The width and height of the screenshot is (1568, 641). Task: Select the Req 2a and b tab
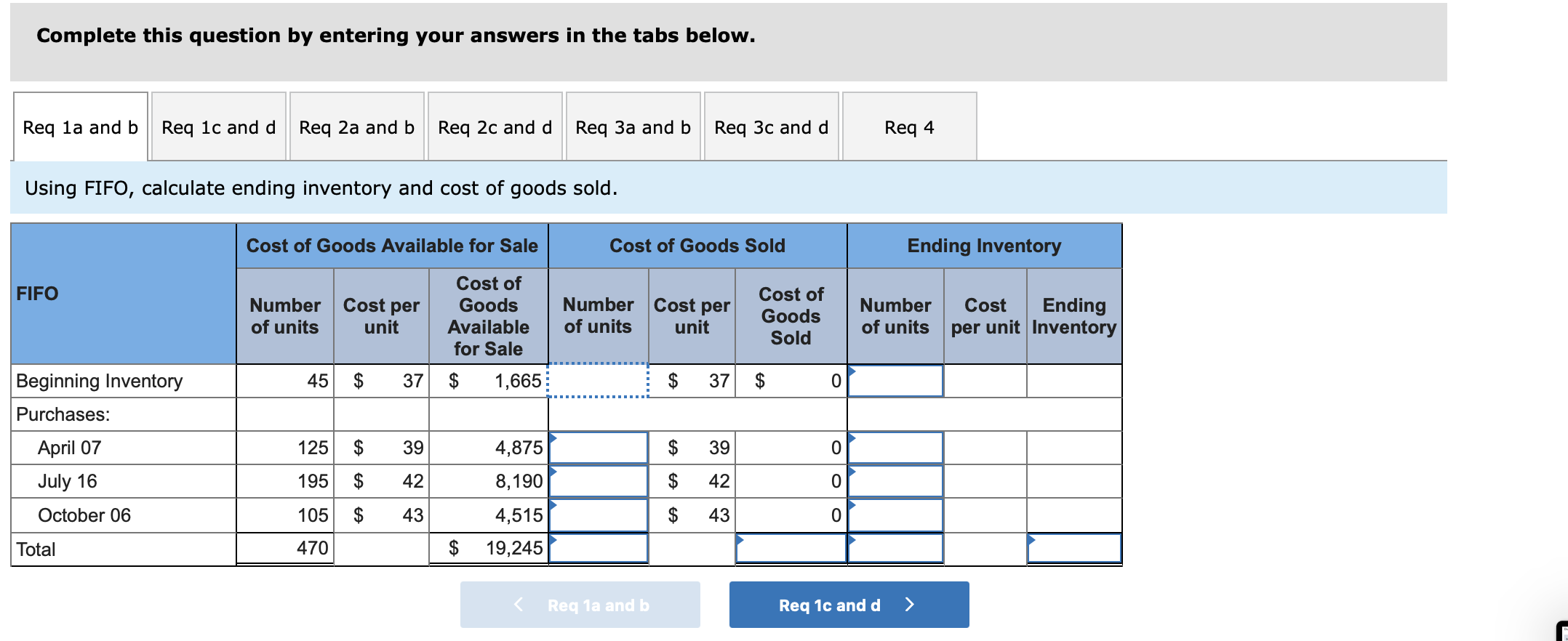pyautogui.click(x=356, y=127)
